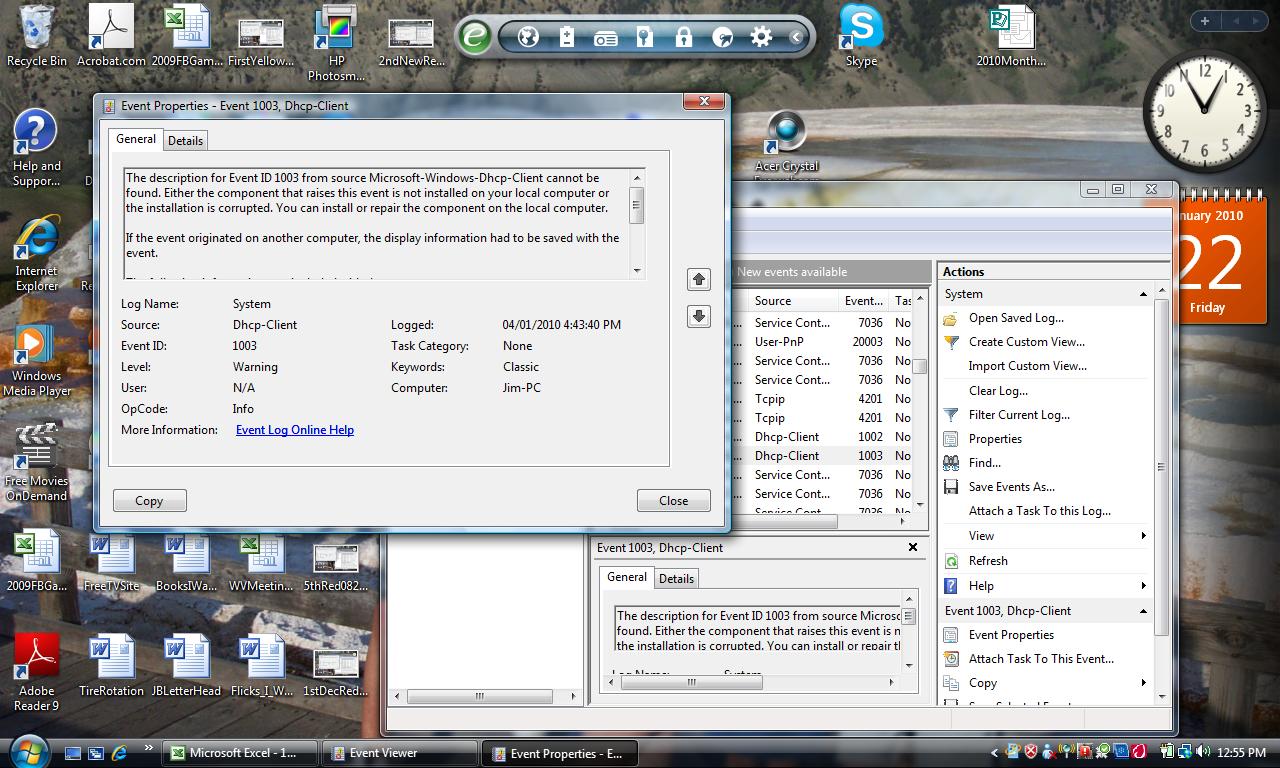This screenshot has height=768, width=1280.
Task: Click the Copy button in Event Properties
Action: click(149, 501)
